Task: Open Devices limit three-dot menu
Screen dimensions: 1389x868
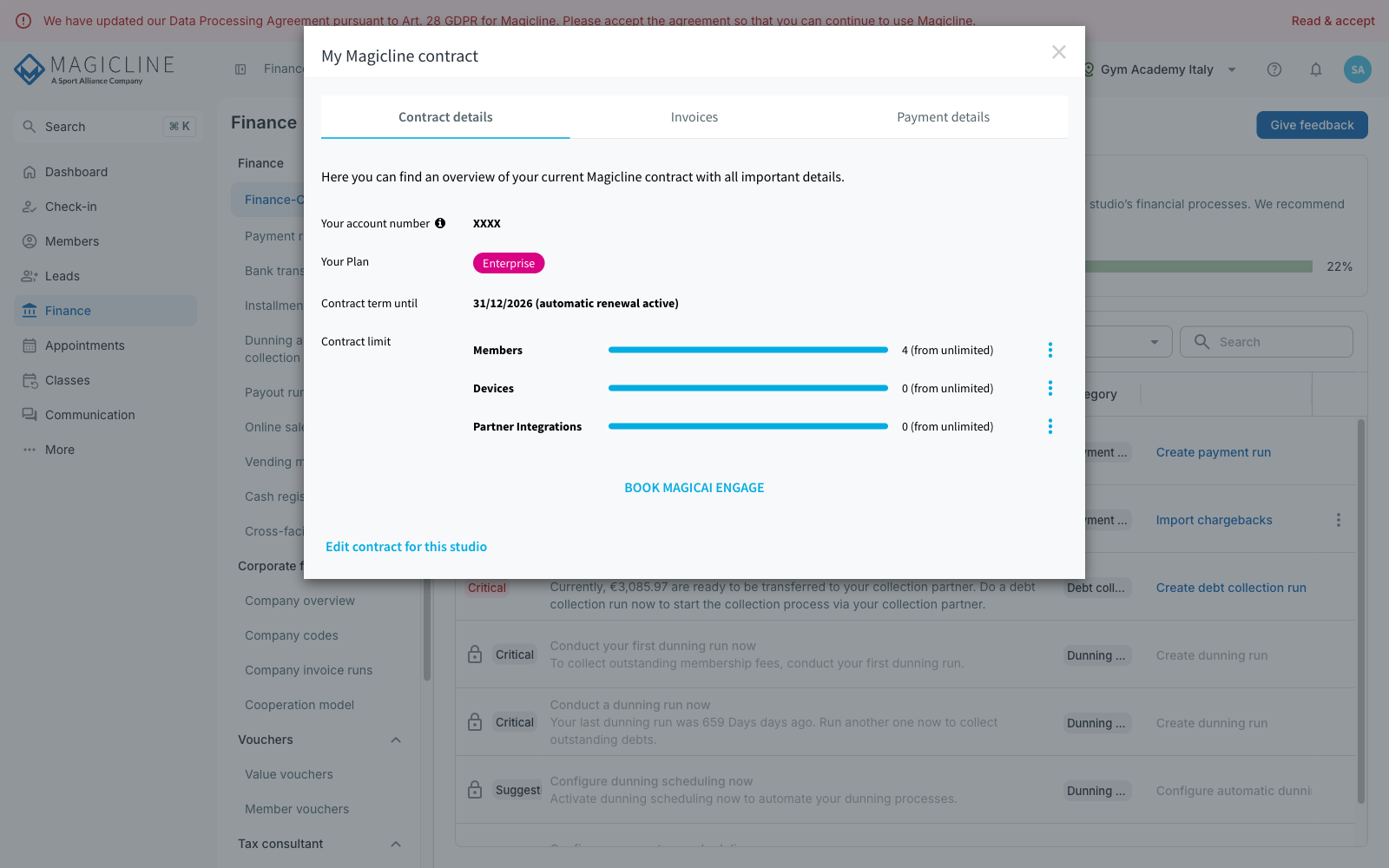Action: [x=1050, y=388]
